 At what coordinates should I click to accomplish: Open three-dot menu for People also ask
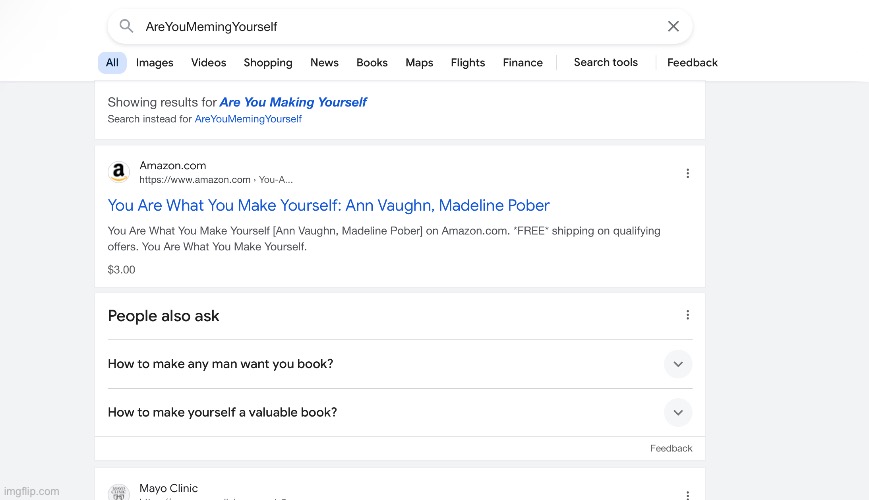(687, 315)
